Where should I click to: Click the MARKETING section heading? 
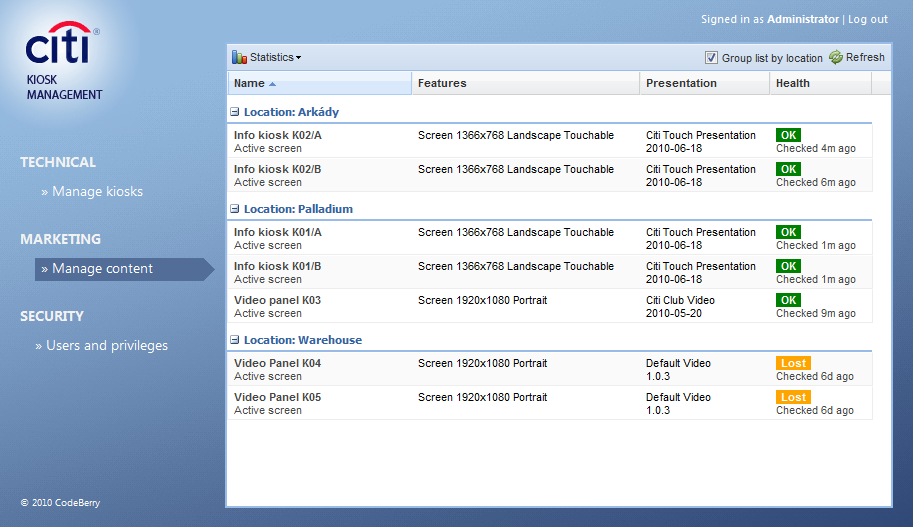[61, 239]
